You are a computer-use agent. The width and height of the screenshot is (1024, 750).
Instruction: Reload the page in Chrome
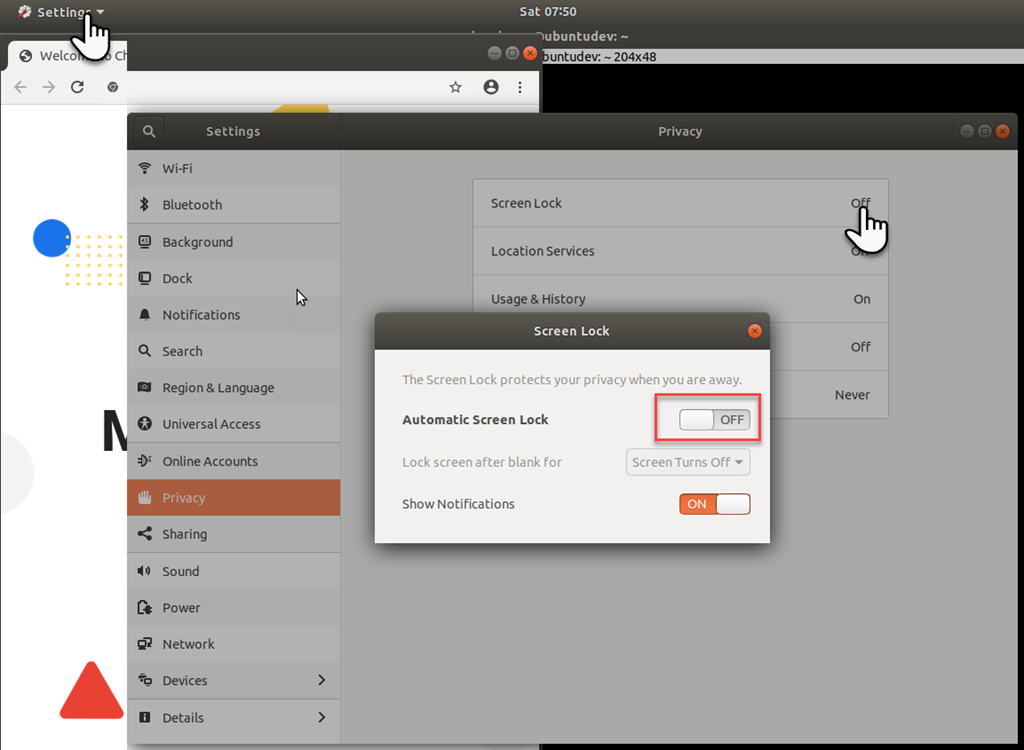(x=77, y=87)
